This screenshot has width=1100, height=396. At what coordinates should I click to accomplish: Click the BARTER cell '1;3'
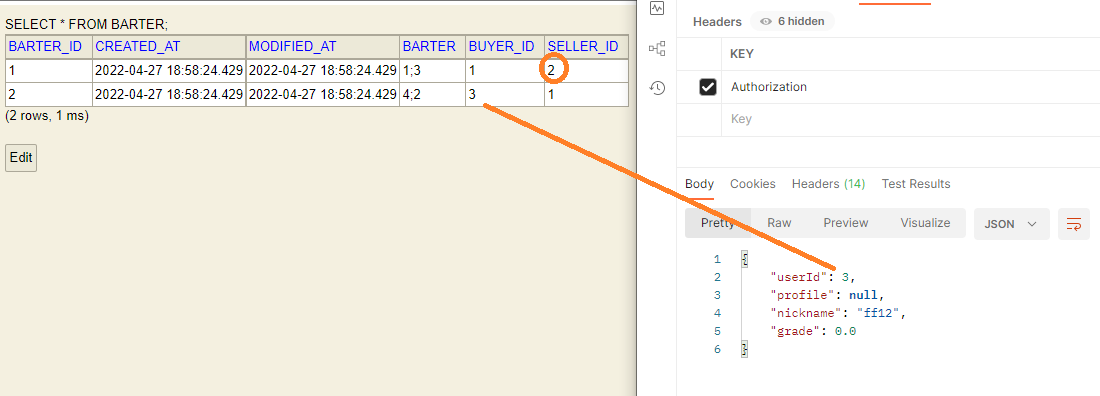(433, 70)
